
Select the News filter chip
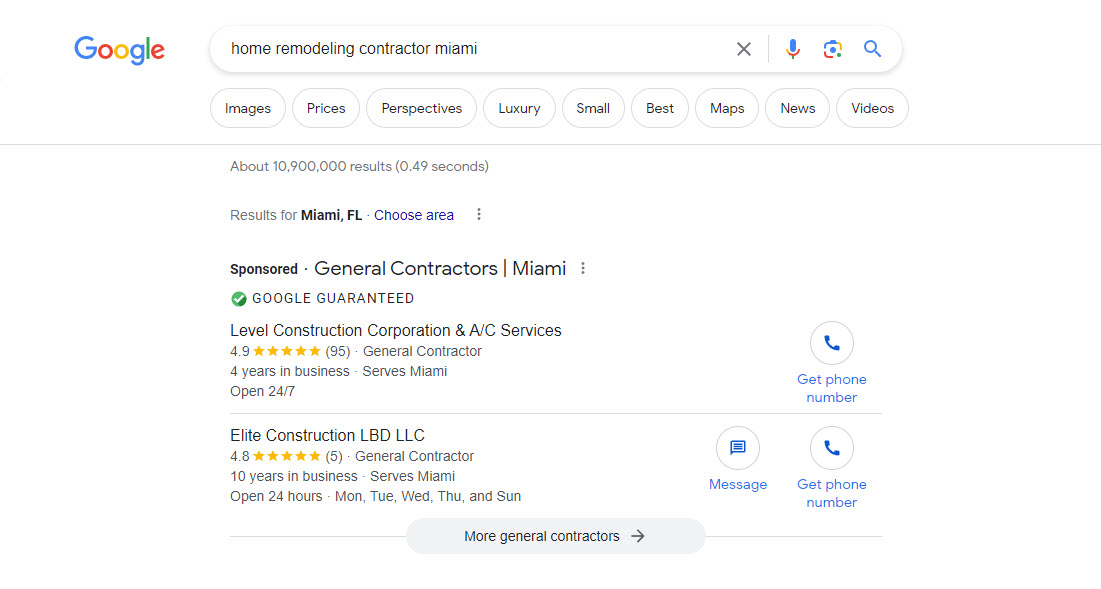point(796,108)
